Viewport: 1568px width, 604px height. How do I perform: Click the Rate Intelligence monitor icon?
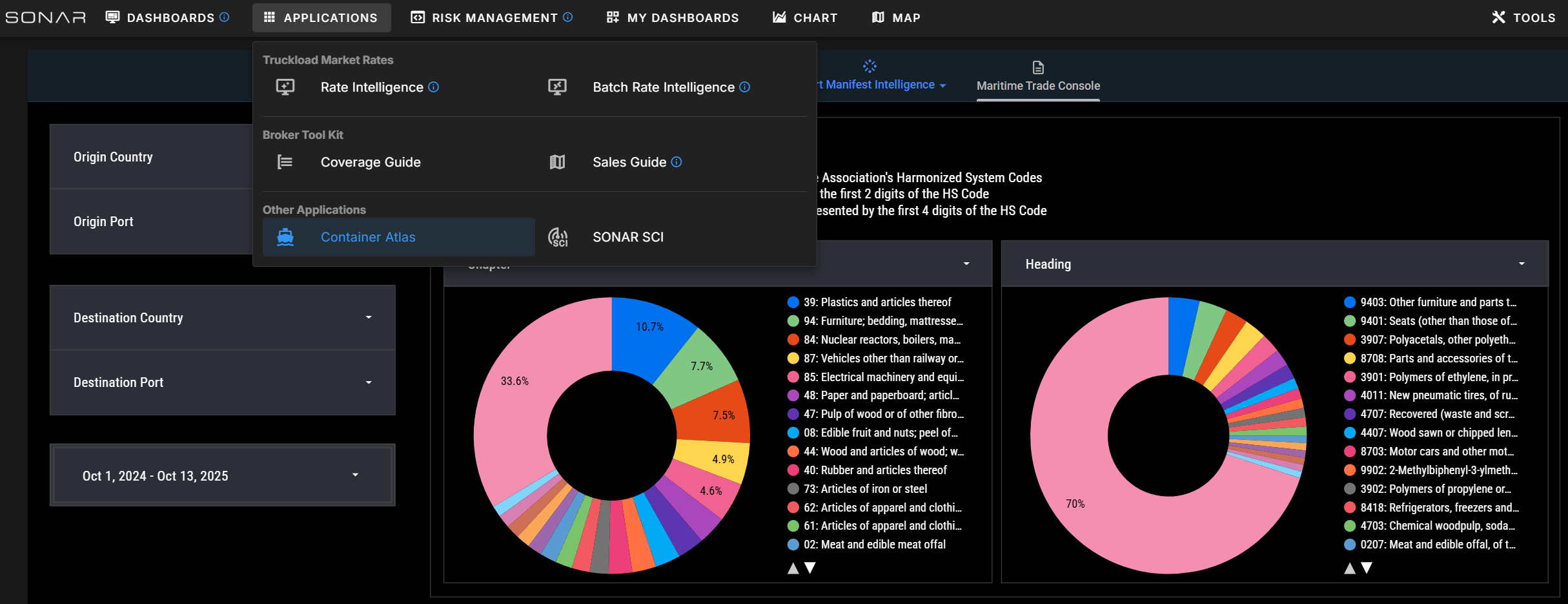285,87
